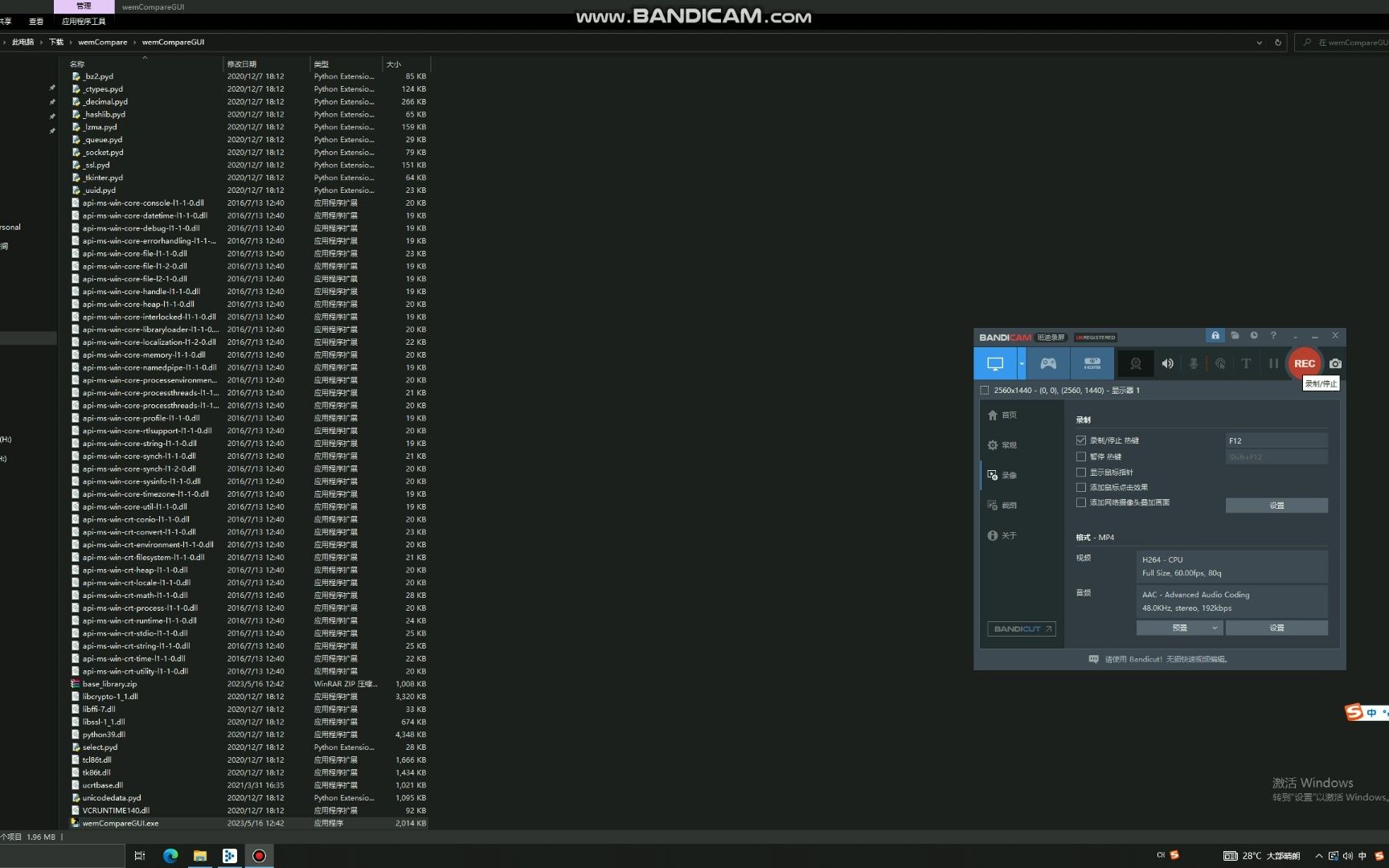Select wemCompareGUI.exe file
The image size is (1389, 868).
249,823
